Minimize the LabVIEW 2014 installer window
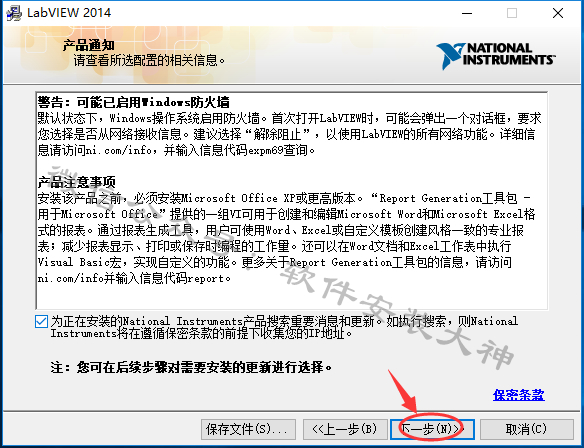The width and height of the screenshot is (584, 448). pos(467,13)
